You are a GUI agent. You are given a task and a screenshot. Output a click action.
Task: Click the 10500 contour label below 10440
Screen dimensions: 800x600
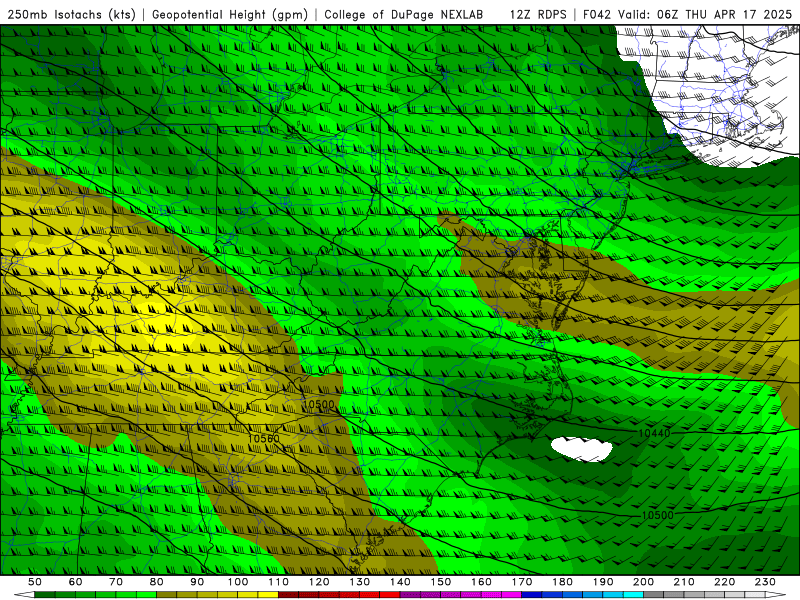pyautogui.click(x=657, y=515)
